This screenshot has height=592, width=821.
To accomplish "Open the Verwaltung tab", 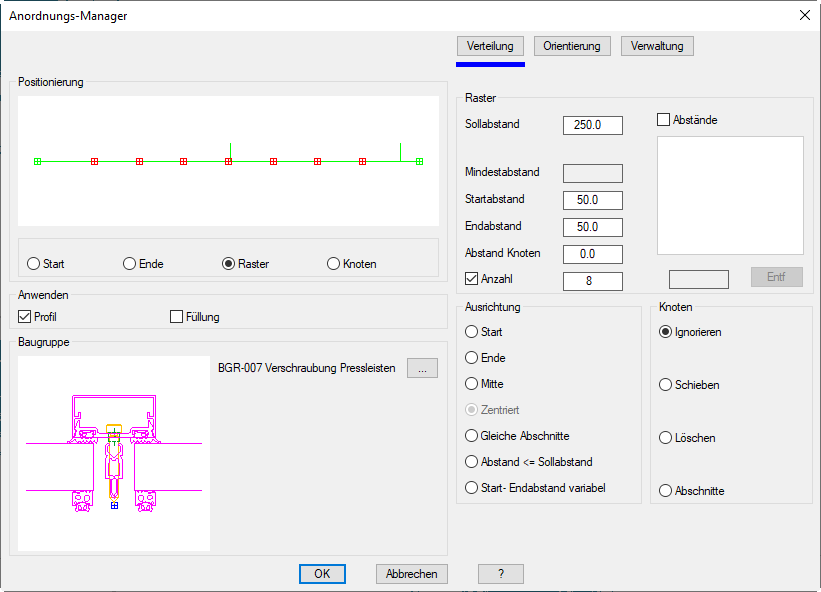I will 657,46.
